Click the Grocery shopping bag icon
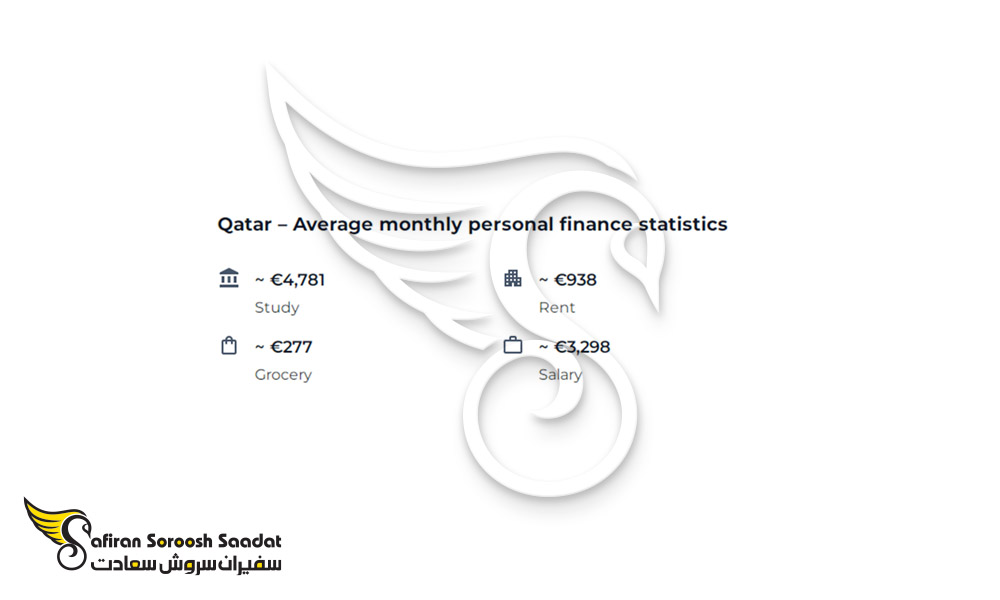This screenshot has height=600, width=1000. pos(229,346)
